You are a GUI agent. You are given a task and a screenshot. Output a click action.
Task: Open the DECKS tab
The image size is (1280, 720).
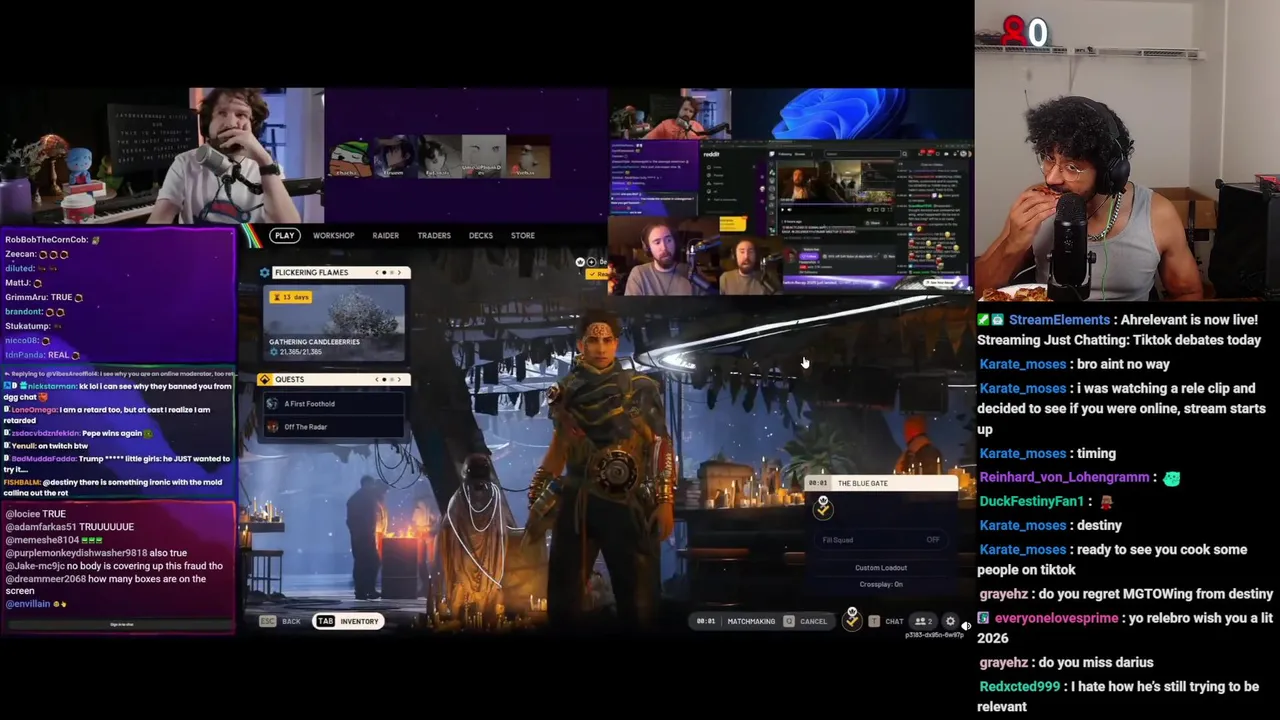coord(480,236)
